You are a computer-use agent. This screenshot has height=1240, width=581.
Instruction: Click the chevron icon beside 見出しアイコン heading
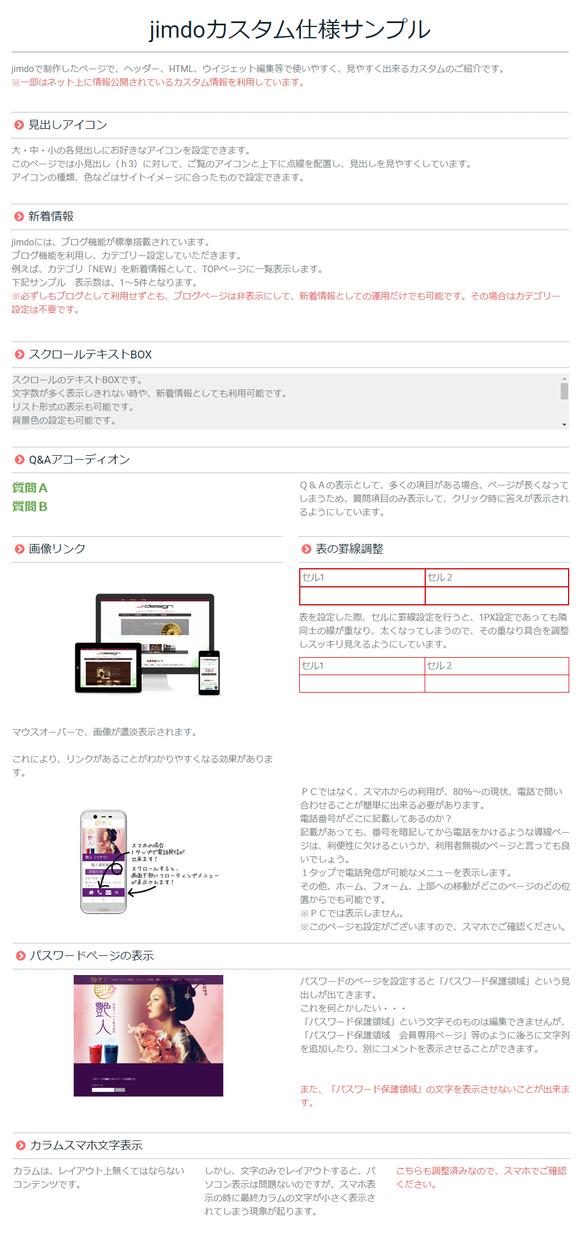[19, 125]
